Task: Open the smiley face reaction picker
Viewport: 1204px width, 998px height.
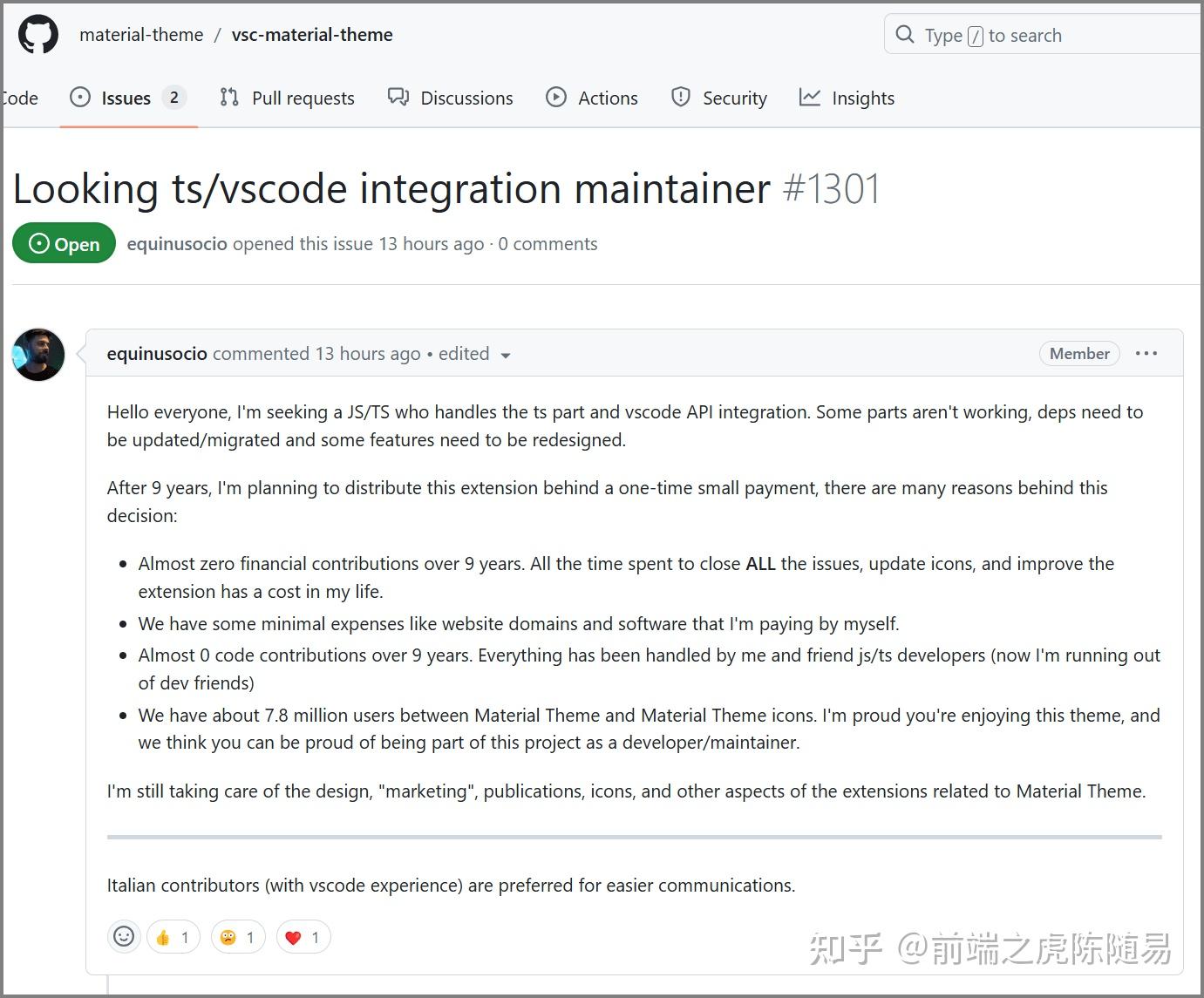Action: pos(124,936)
